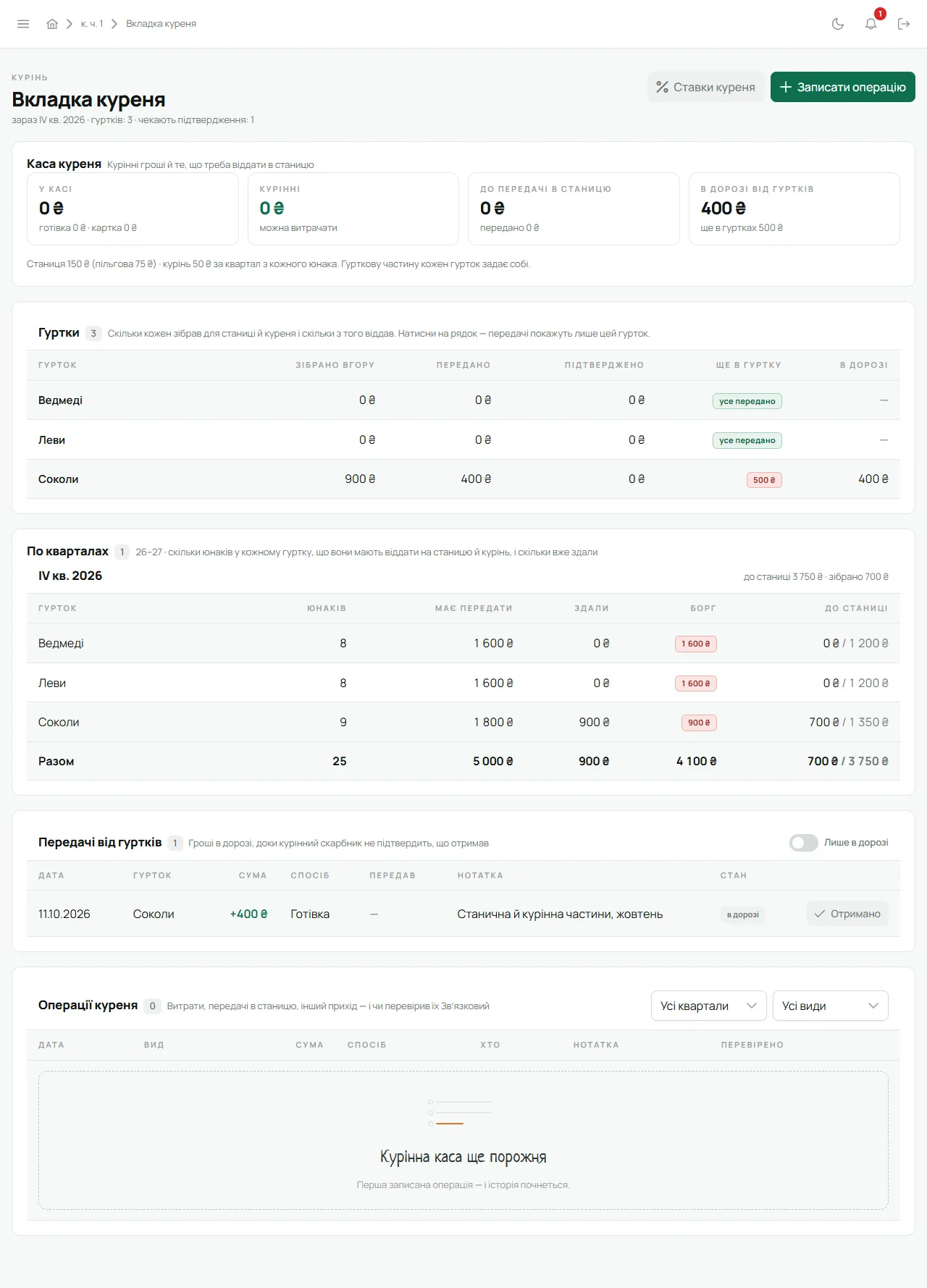Viewport: 927px width, 1288px height.
Task: Click the Курінні 0 ₴ card
Action: coord(353,209)
